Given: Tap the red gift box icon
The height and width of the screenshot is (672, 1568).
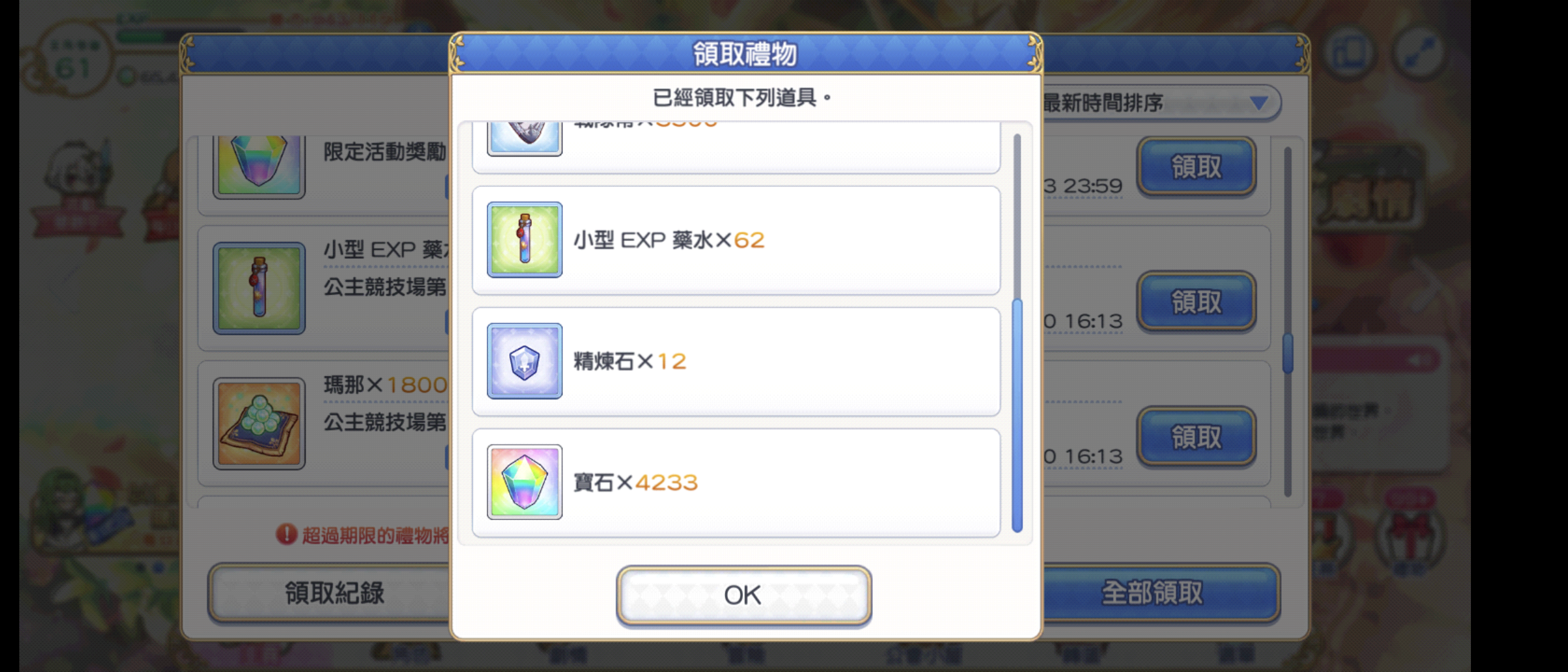Looking at the screenshot, I should pyautogui.click(x=1410, y=535).
